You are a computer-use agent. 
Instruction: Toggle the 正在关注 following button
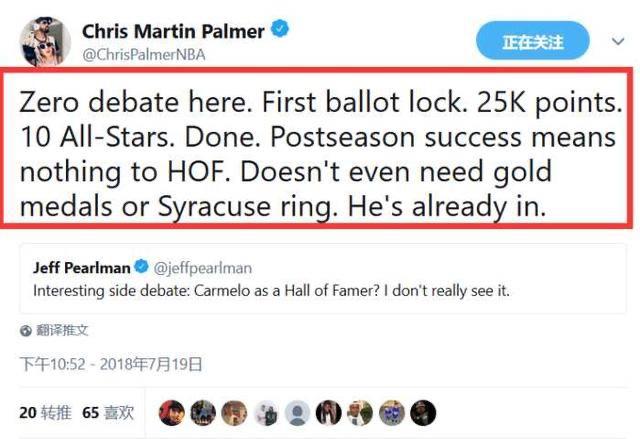[533, 43]
